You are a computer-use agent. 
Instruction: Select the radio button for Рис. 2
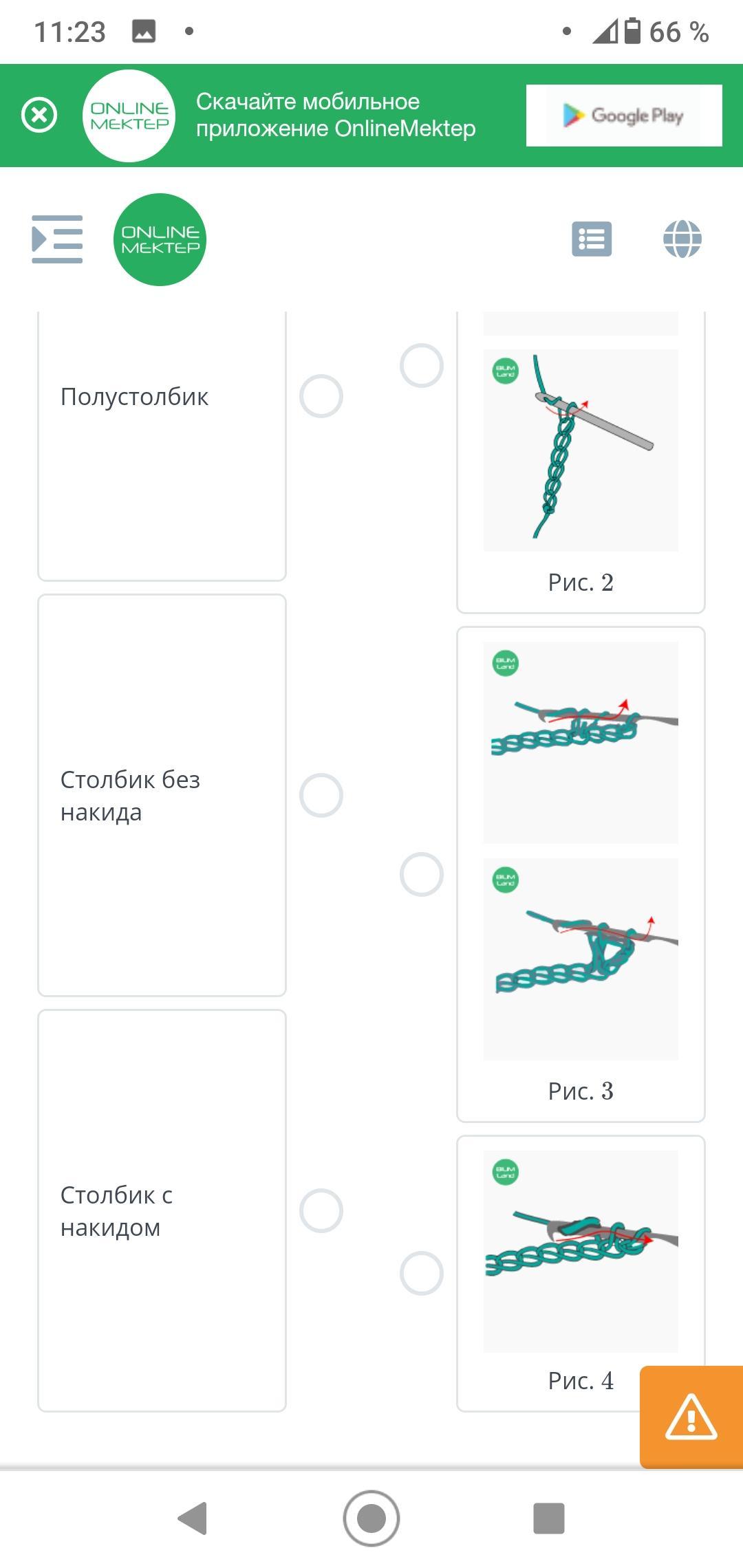tap(421, 365)
